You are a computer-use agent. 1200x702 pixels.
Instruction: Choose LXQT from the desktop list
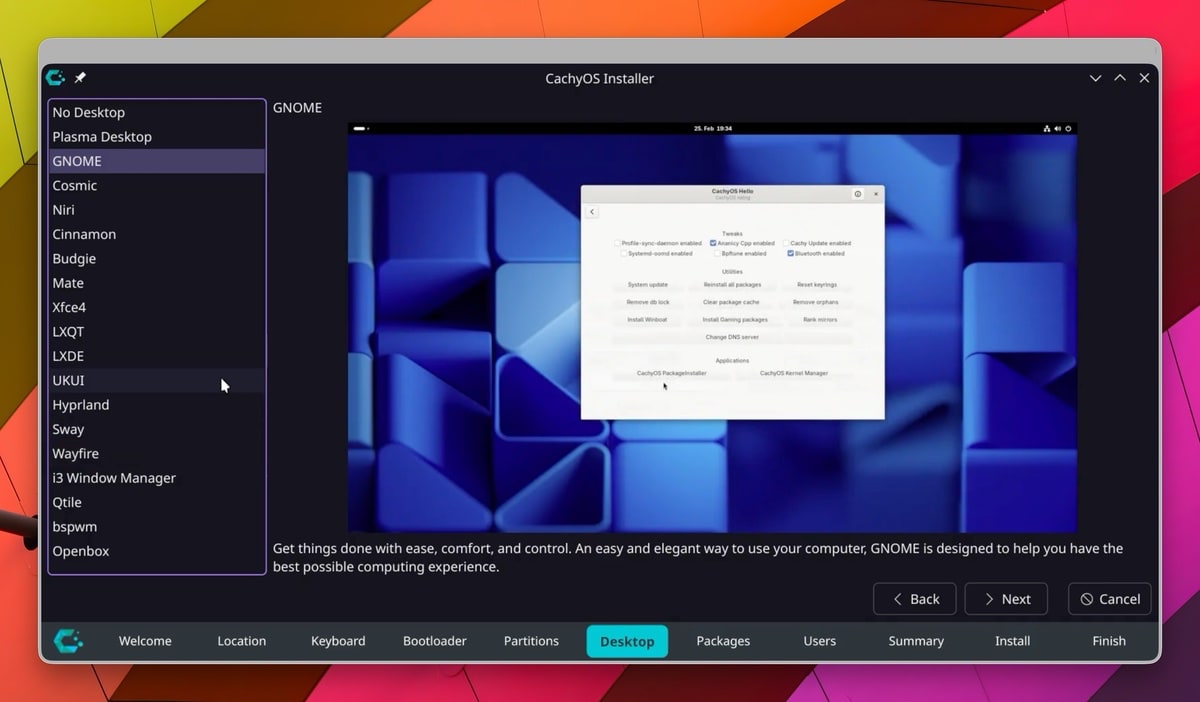pyautogui.click(x=157, y=332)
